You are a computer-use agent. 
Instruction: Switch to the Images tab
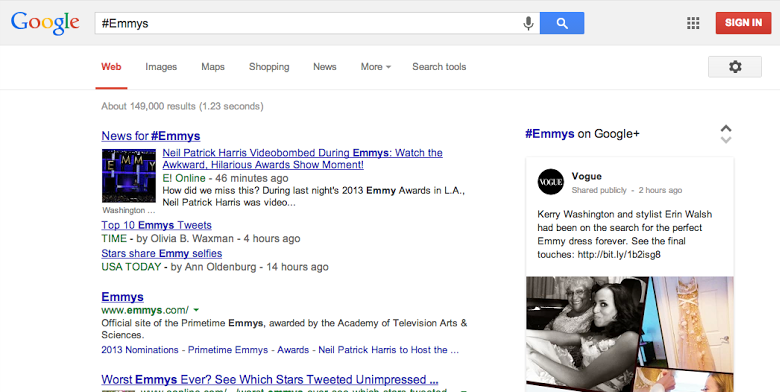pyautogui.click(x=161, y=67)
